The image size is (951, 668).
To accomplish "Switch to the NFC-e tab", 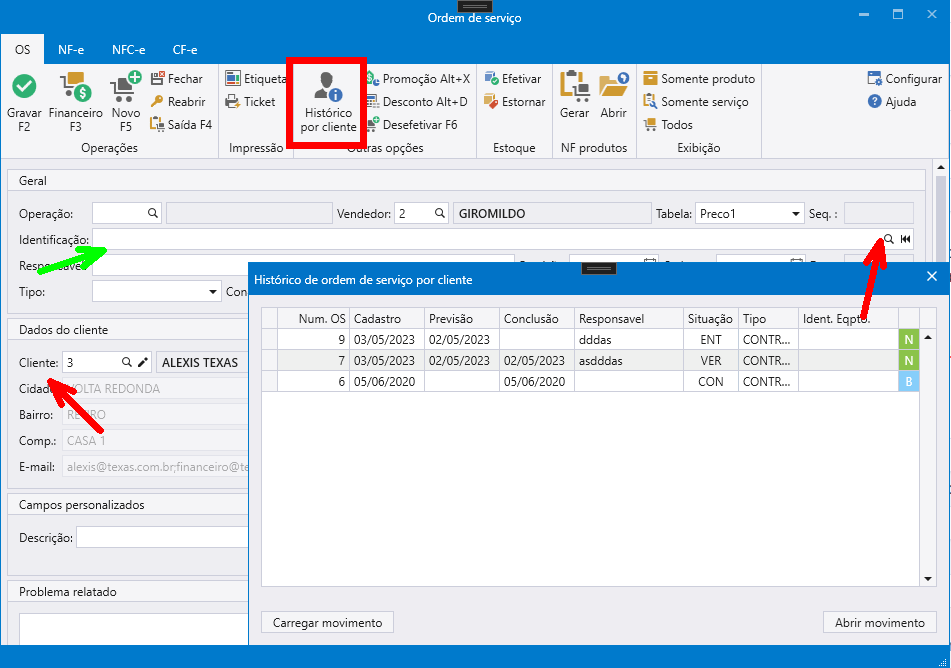I will tap(129, 50).
